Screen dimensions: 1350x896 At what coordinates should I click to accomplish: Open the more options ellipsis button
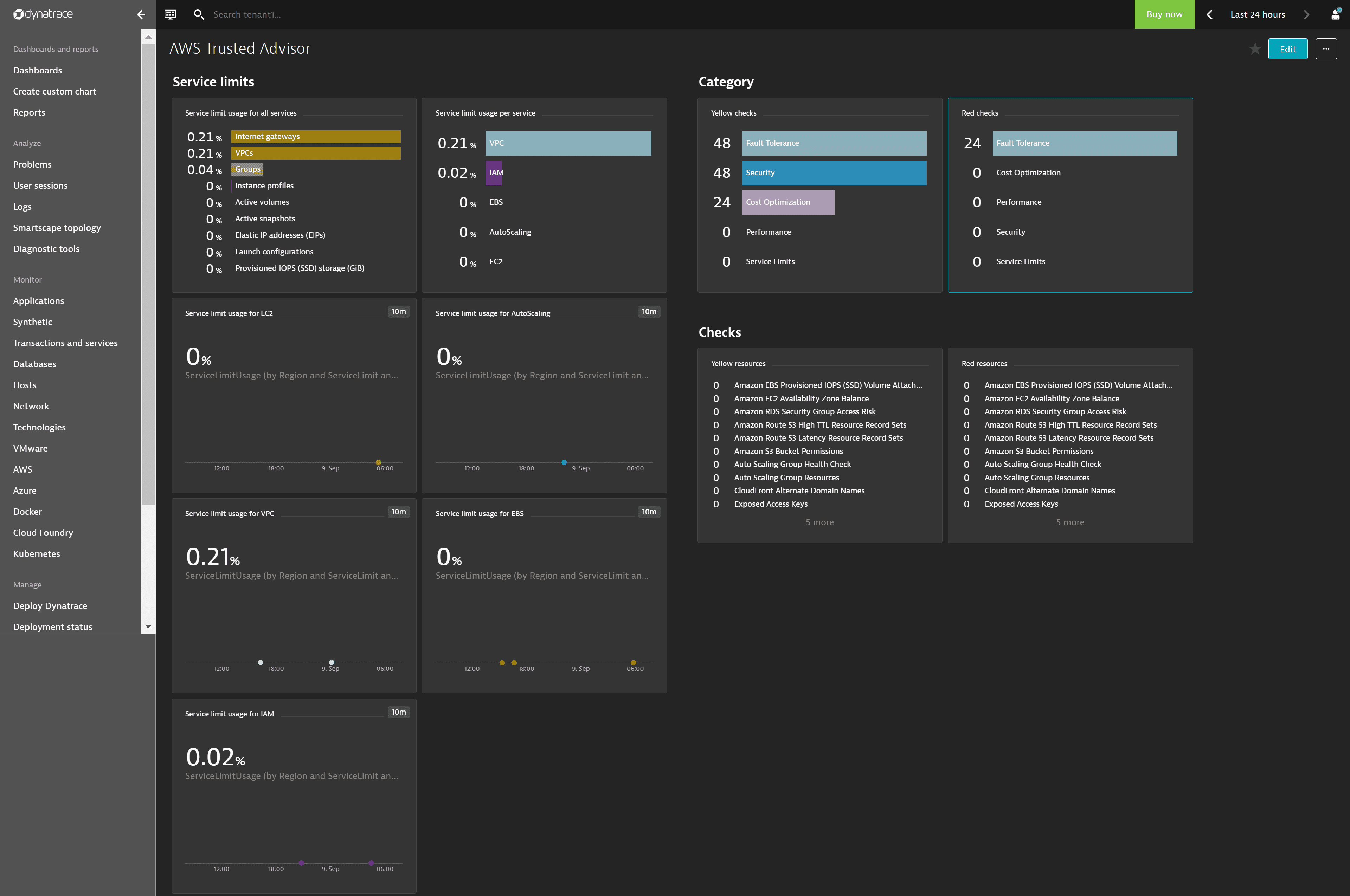(1326, 48)
